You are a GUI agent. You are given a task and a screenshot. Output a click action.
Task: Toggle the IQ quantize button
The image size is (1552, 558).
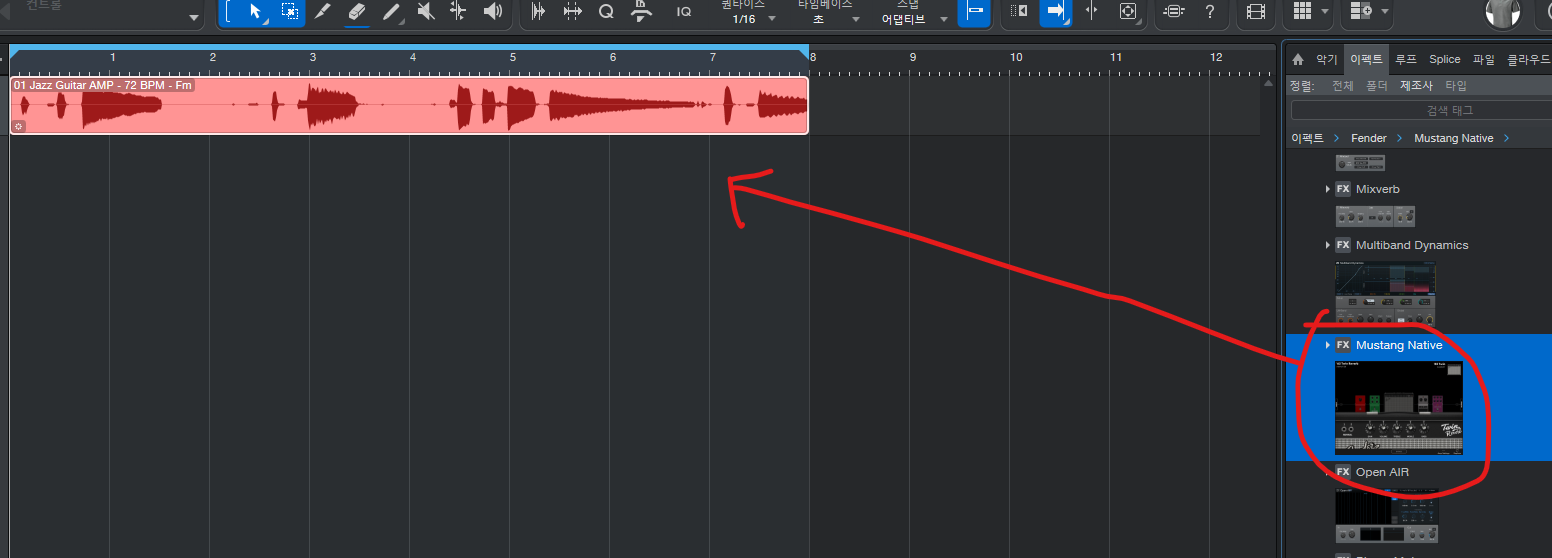tap(684, 11)
